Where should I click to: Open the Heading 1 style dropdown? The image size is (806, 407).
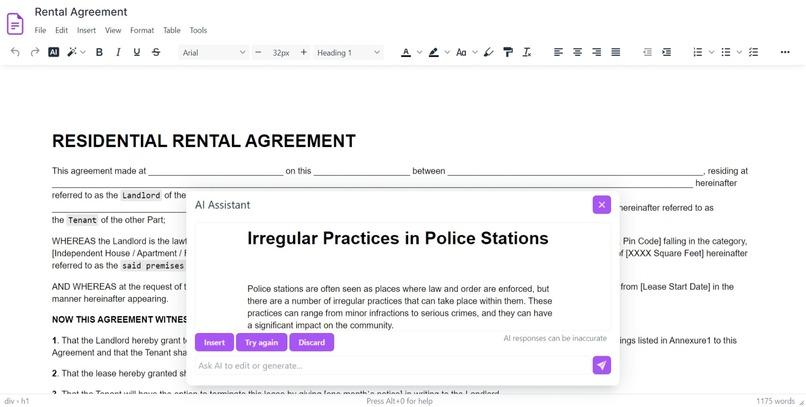[x=349, y=52]
